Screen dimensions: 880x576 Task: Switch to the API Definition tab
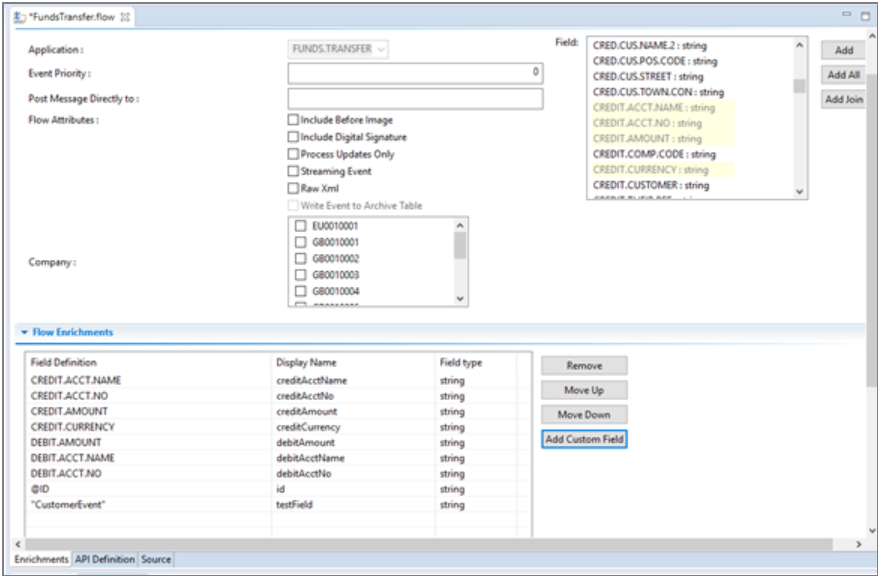(105, 559)
